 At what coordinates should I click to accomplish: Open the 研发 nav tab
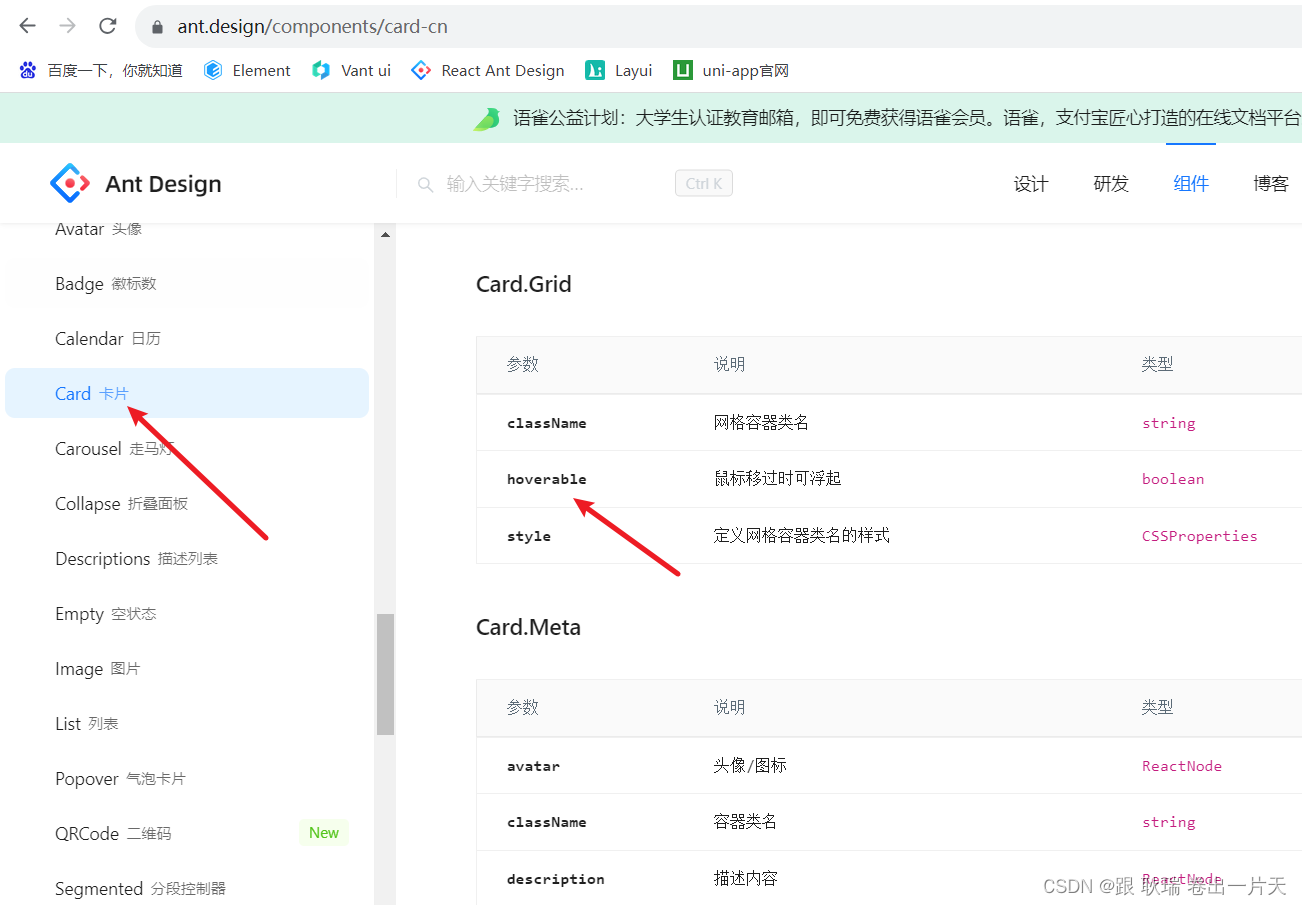coord(1111,184)
